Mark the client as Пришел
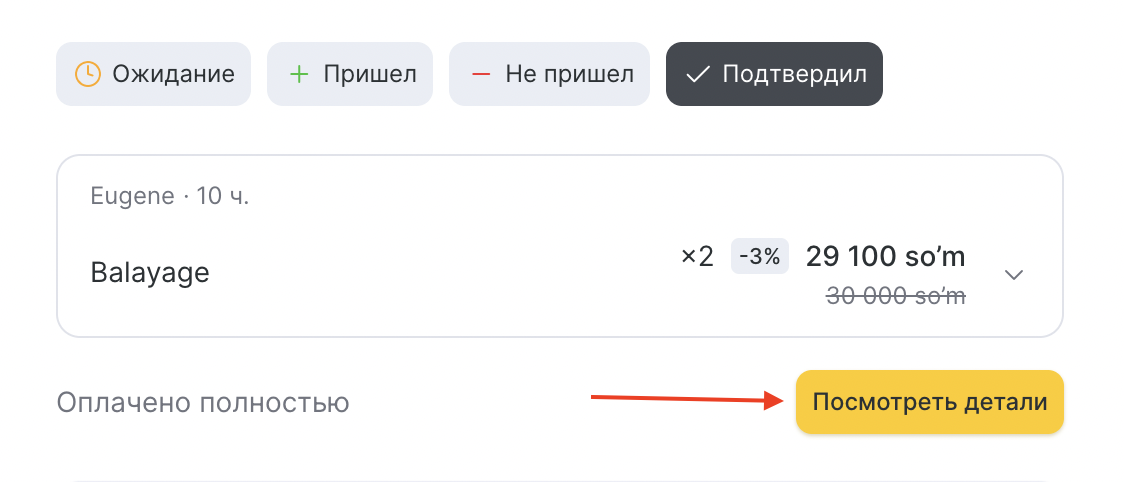Viewport: 1124px width, 482px height. pyautogui.click(x=350, y=74)
